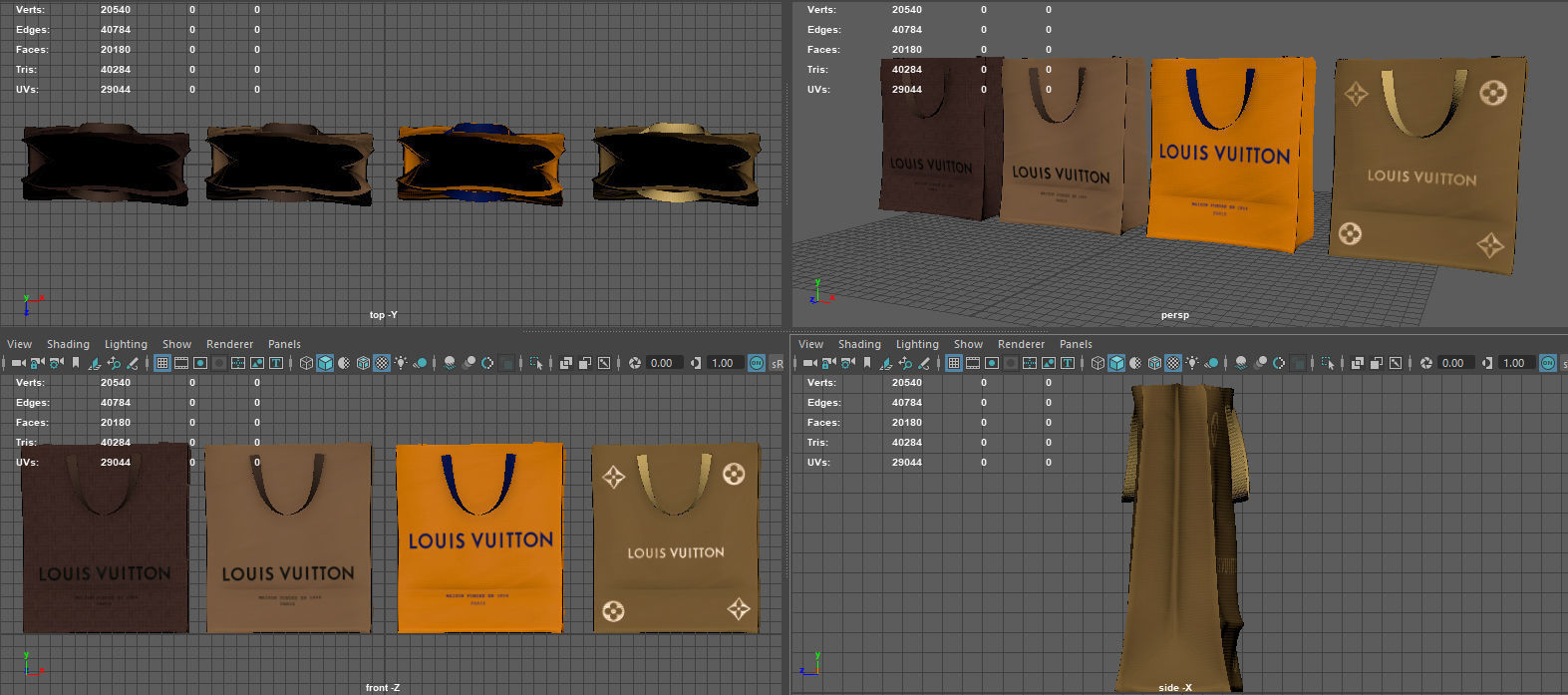Image resolution: width=1568 pixels, height=695 pixels.
Task: Click Isolate Select icon in front panel
Action: 536,363
